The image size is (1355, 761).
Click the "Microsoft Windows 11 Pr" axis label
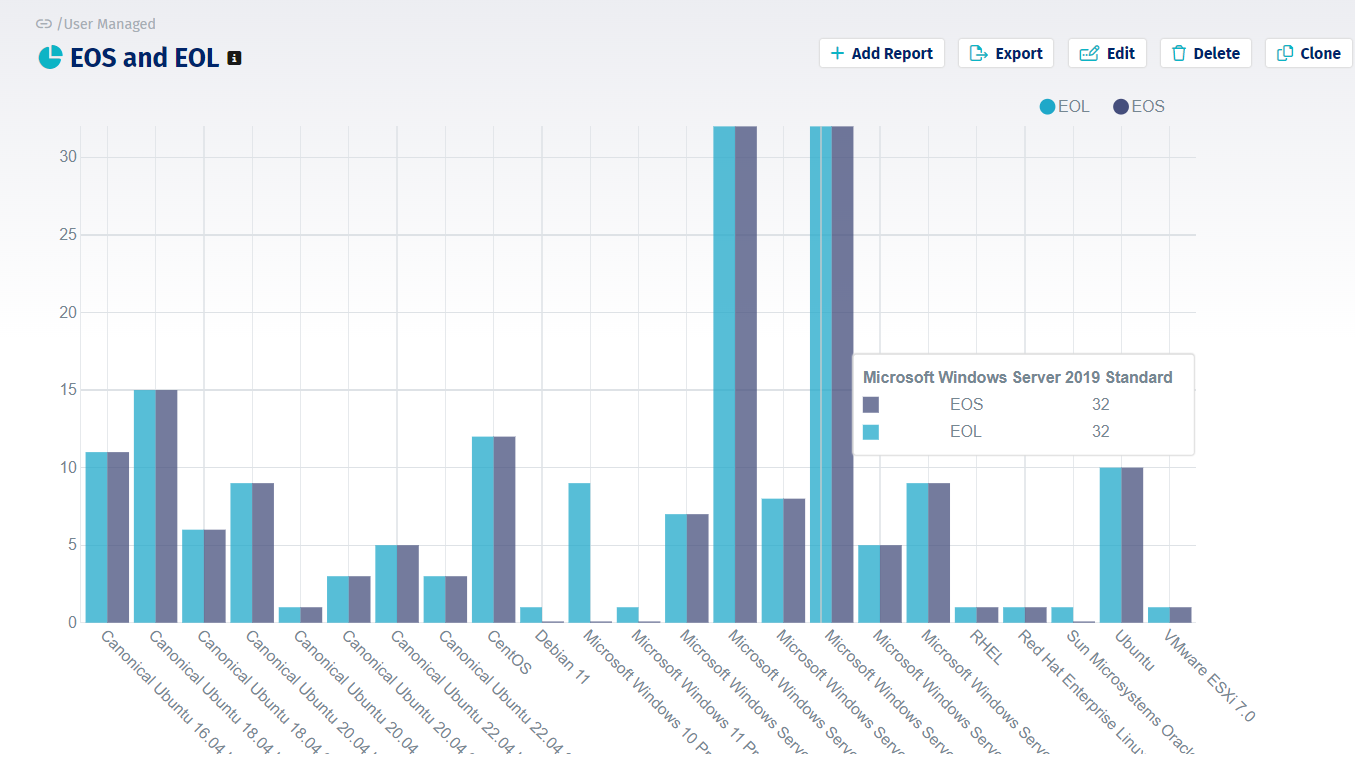pos(694,693)
